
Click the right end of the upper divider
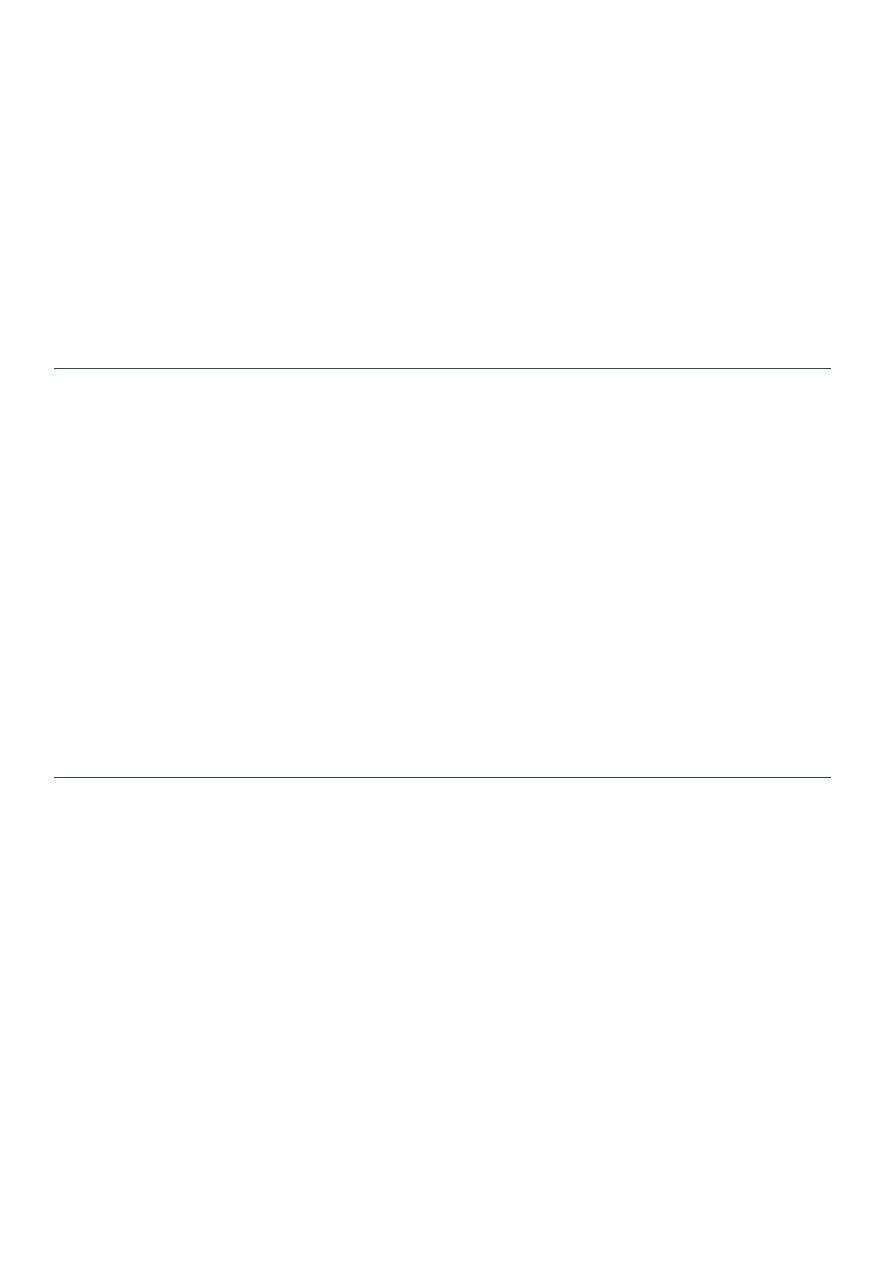tap(829, 369)
